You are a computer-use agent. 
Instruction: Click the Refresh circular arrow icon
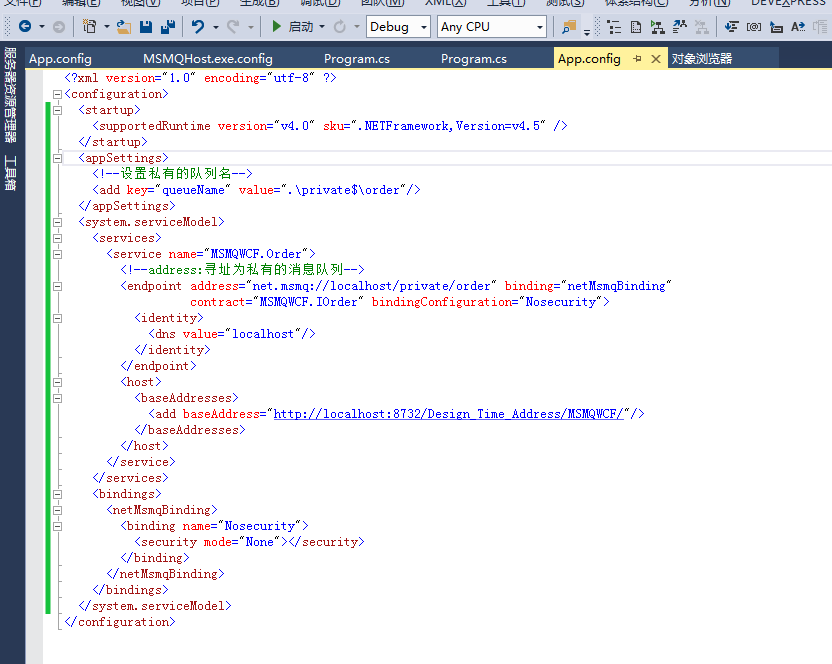pyautogui.click(x=340, y=27)
